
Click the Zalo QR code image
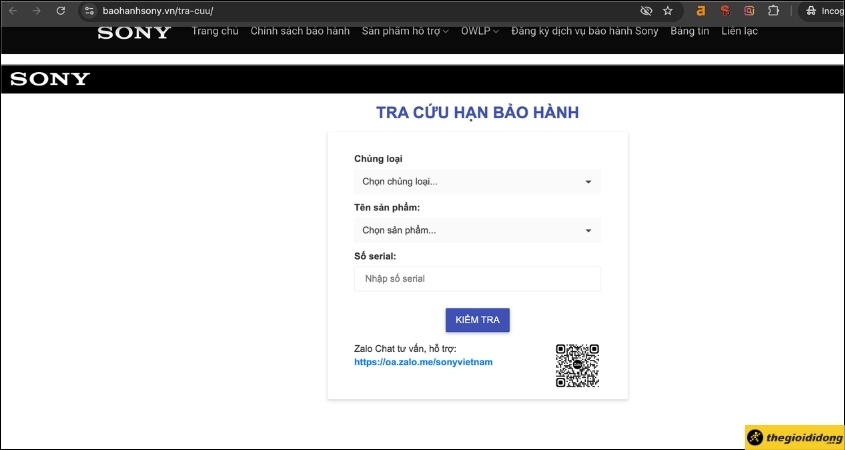pos(577,365)
